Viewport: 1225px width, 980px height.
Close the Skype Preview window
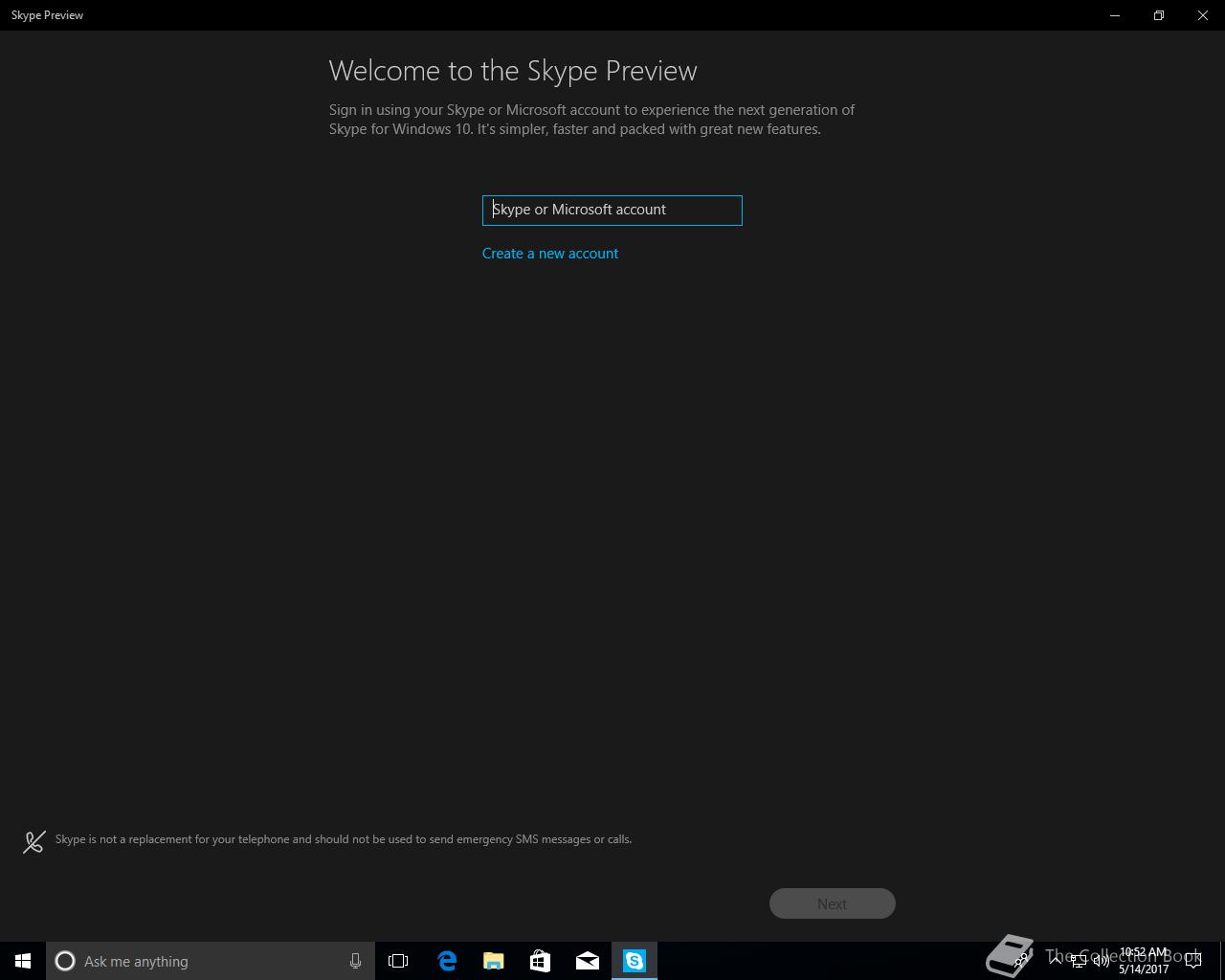pyautogui.click(x=1203, y=15)
